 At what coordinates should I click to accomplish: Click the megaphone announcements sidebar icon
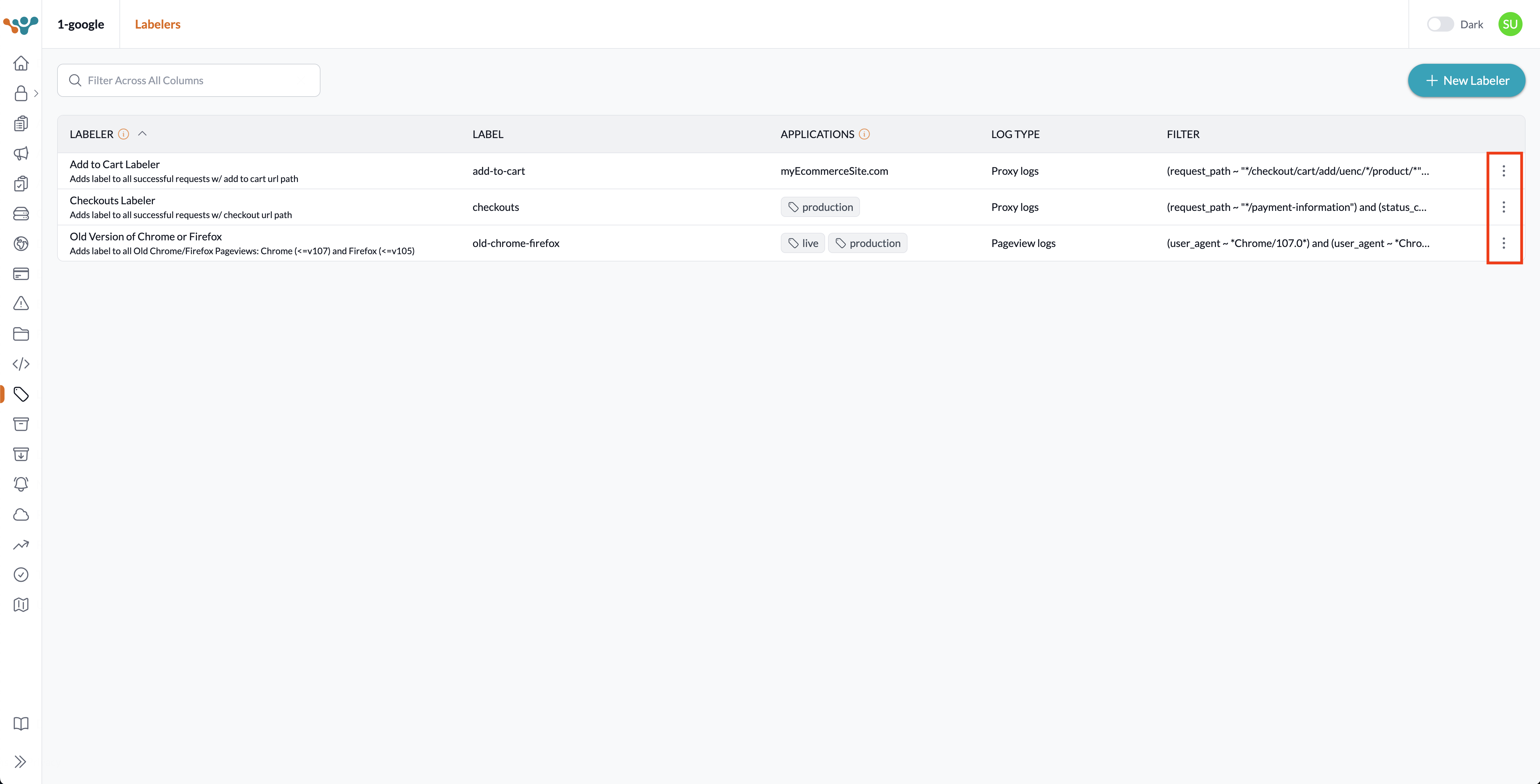[21, 153]
